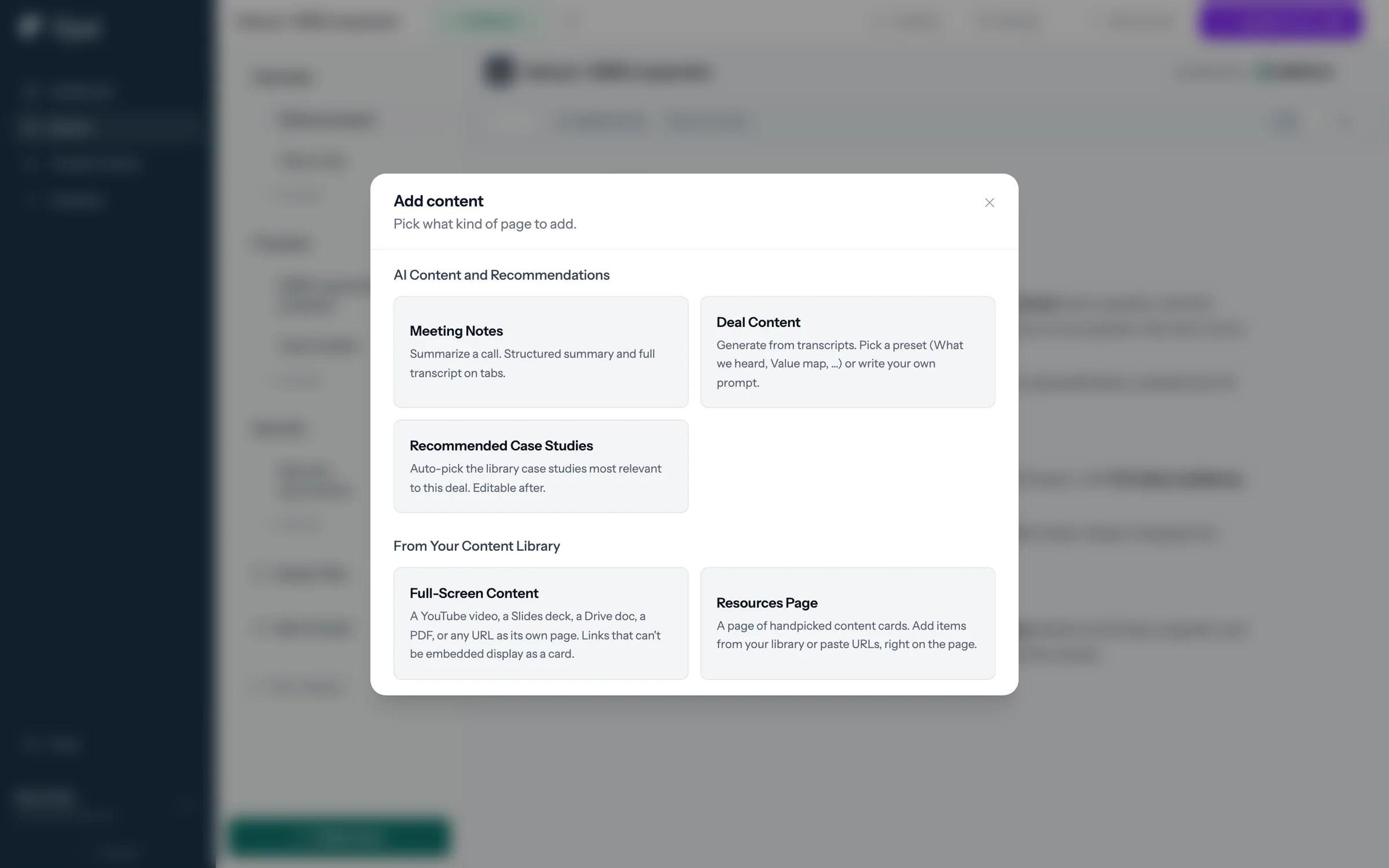Click the 'Add content' dialog title

(x=438, y=201)
